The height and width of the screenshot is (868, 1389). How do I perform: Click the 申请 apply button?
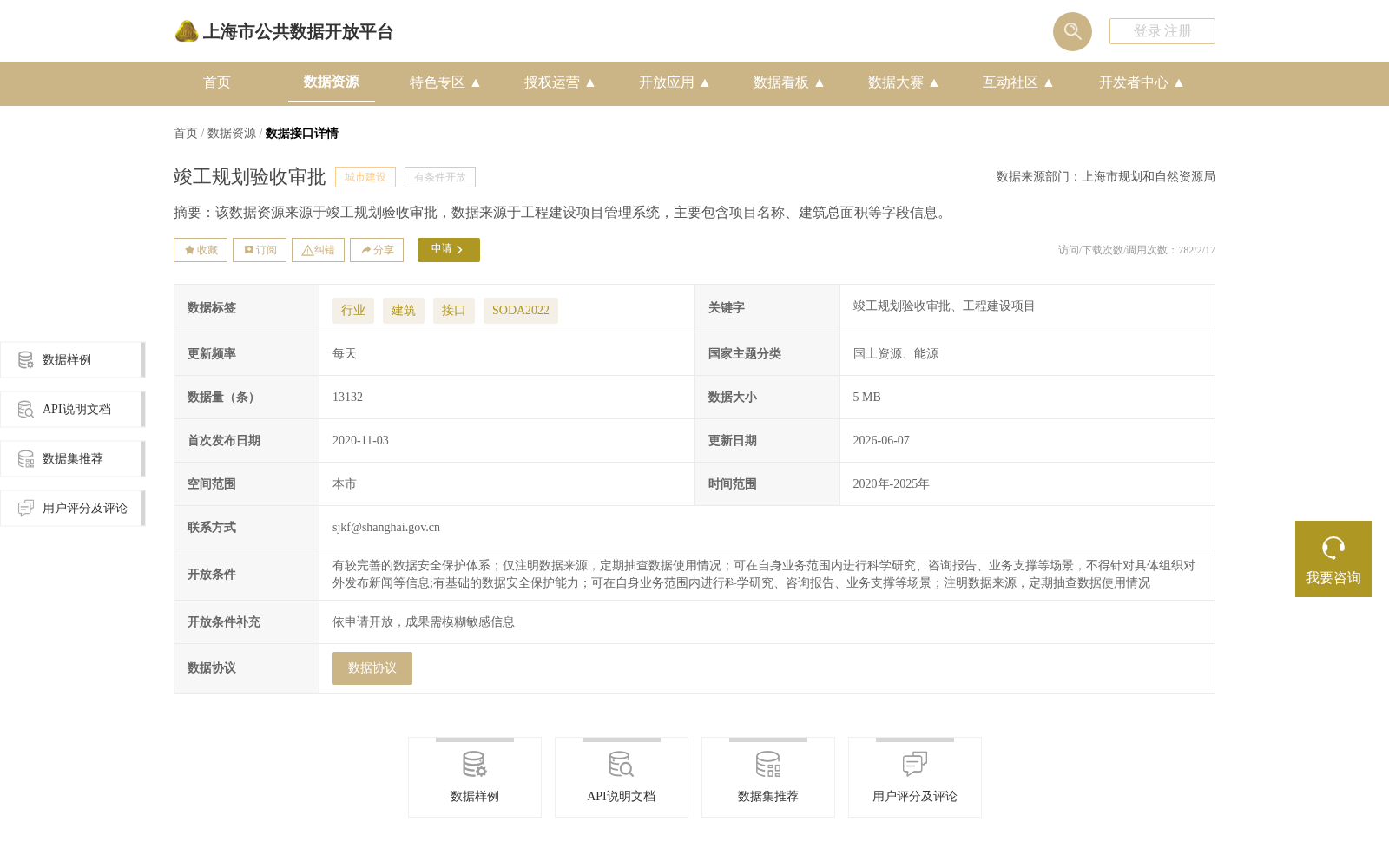[449, 250]
